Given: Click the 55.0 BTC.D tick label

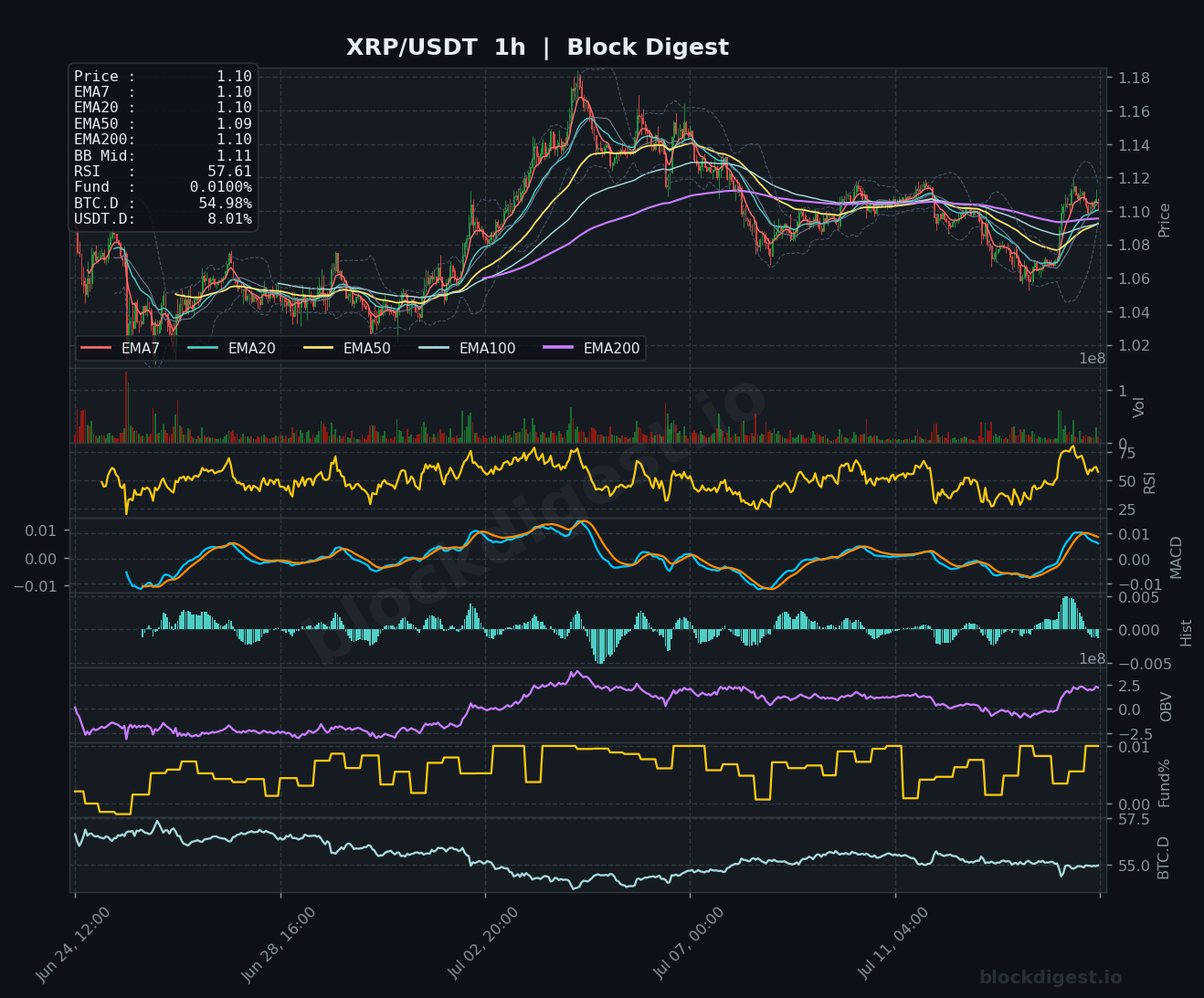Looking at the screenshot, I should pyautogui.click(x=1134, y=866).
